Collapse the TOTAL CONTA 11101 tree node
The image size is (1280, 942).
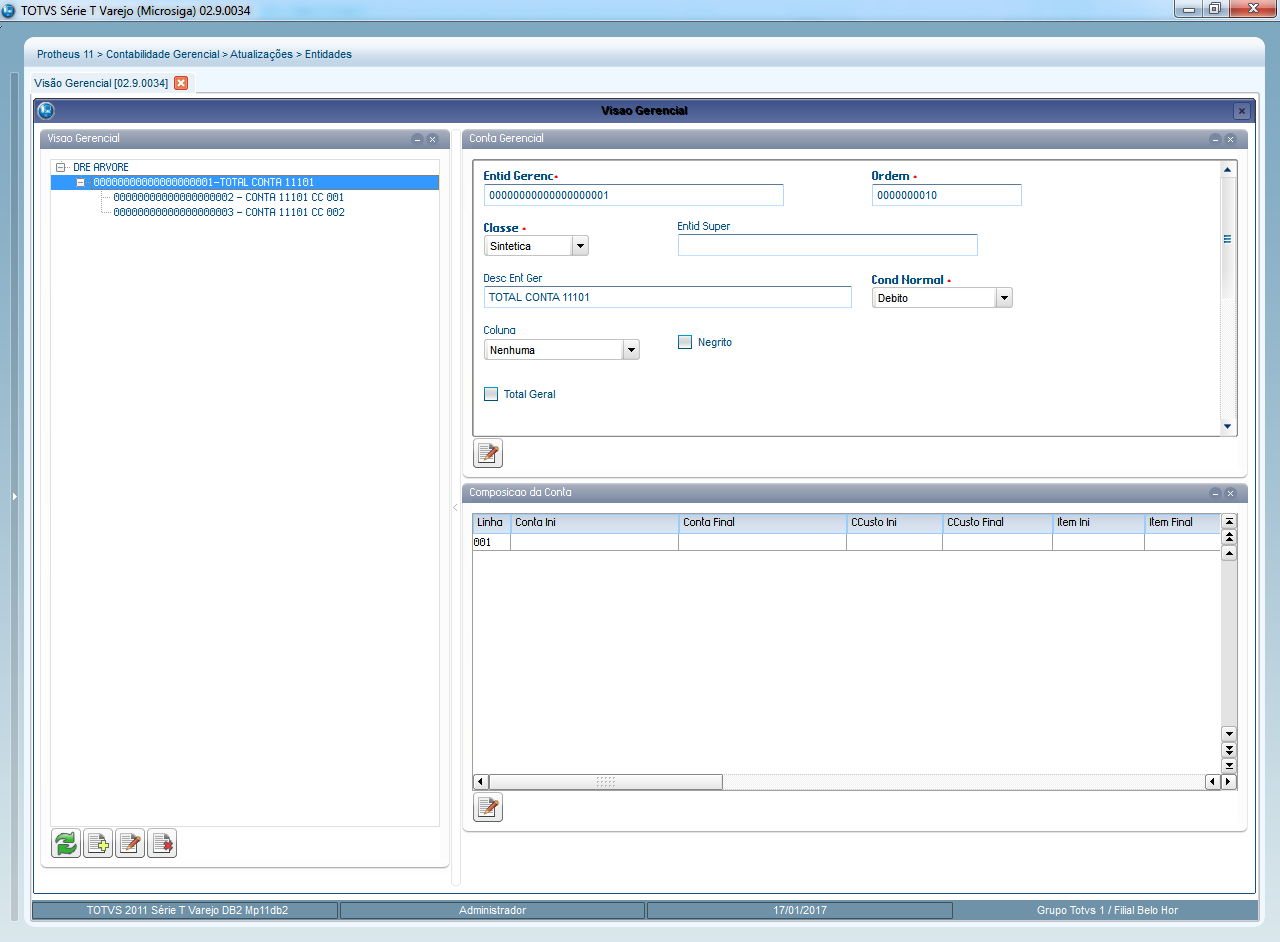coord(81,183)
